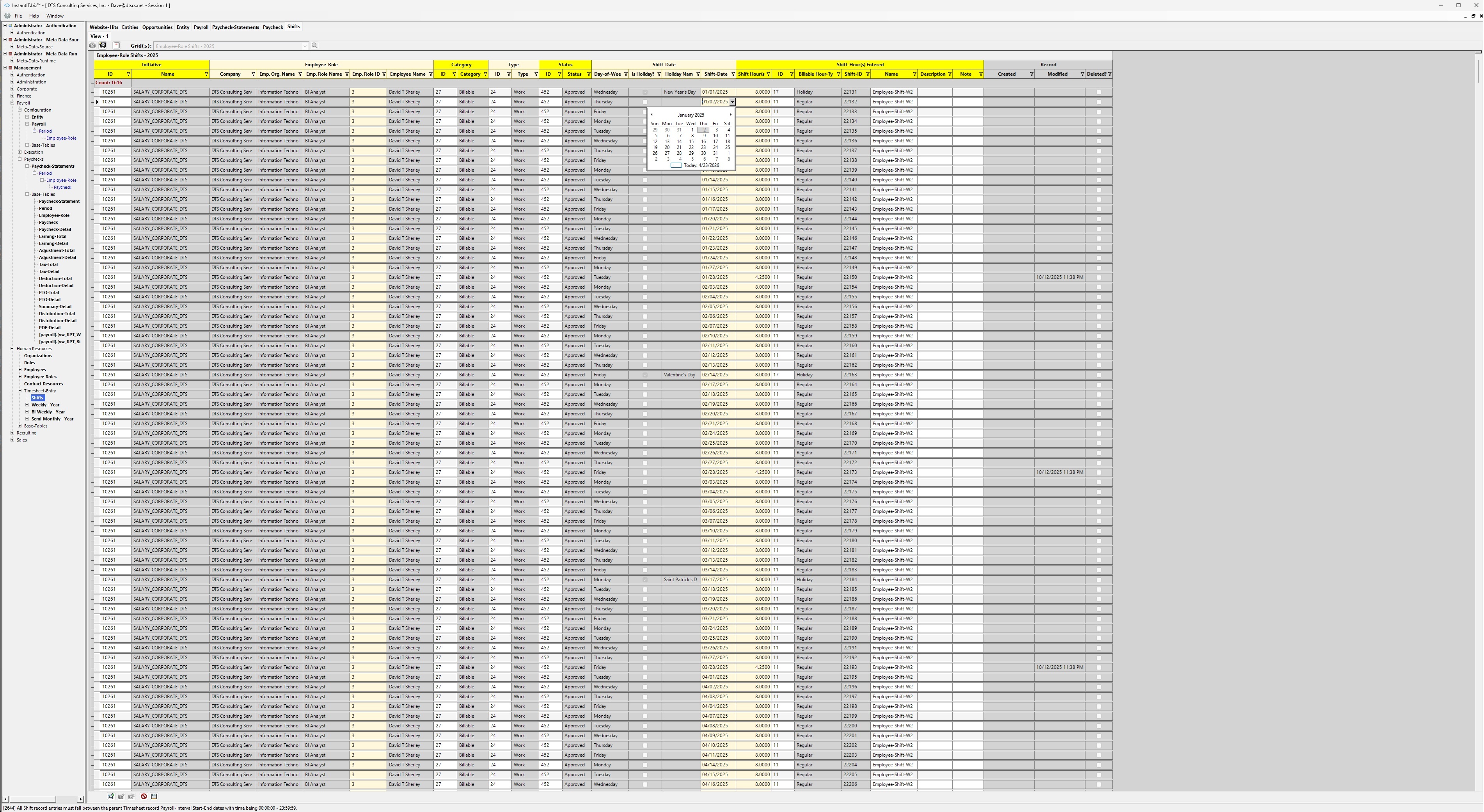Screen dimensions: 1484x812
Task: Open the Window menu
Action: [55, 16]
